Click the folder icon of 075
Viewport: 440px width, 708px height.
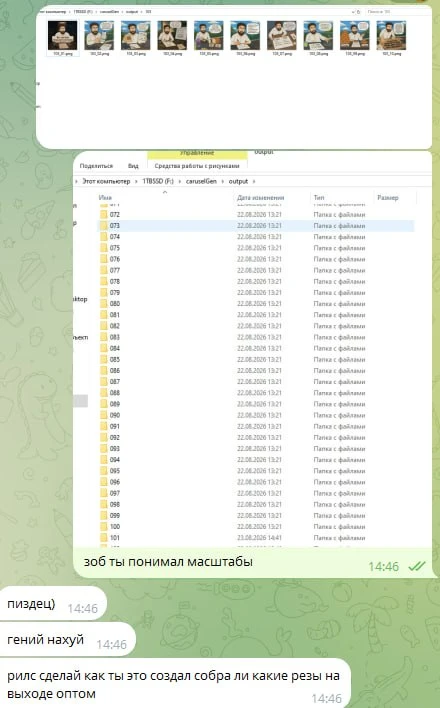click(103, 247)
